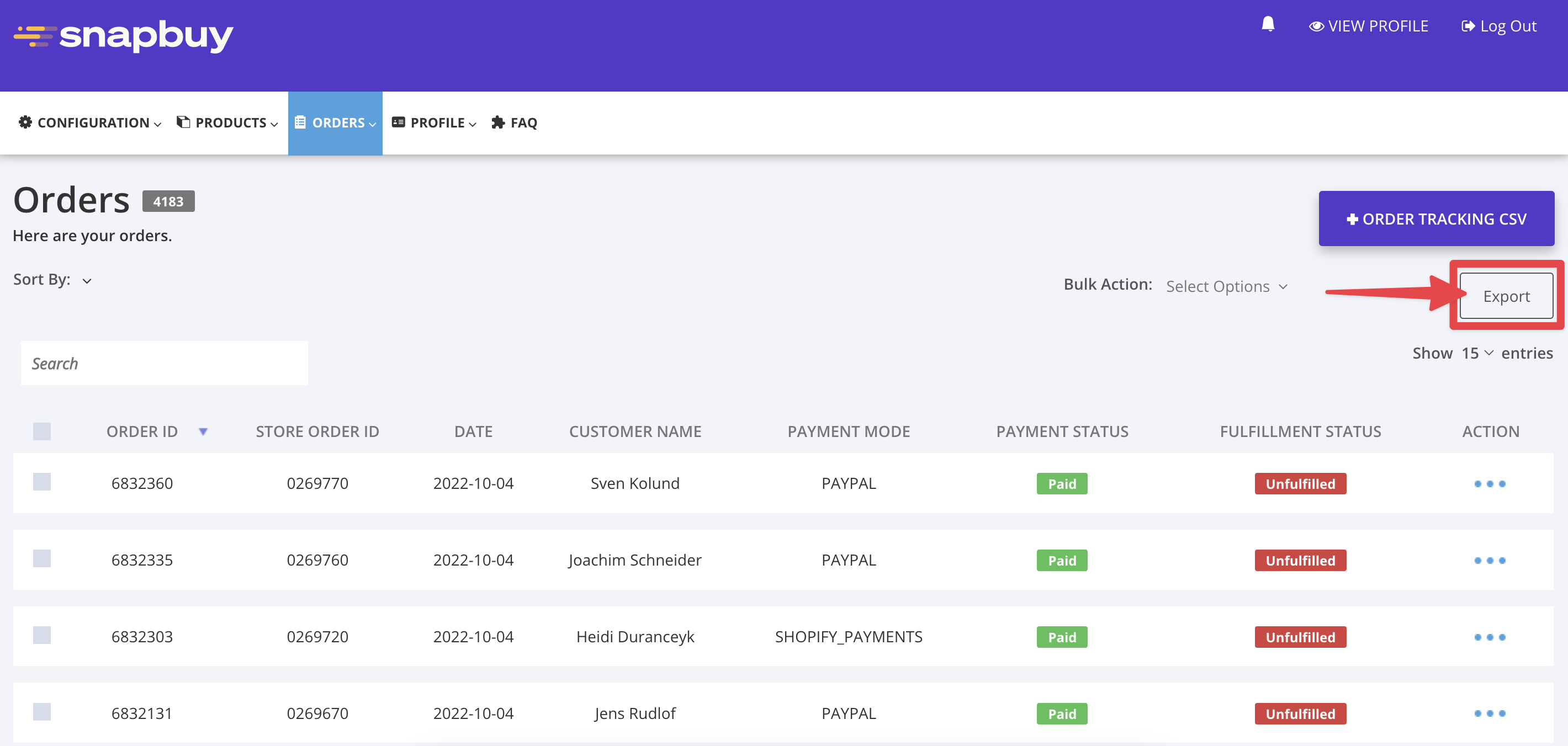Open three-dot actions for Joachim Schneider order
The height and width of the screenshot is (746, 1568).
pos(1490,561)
